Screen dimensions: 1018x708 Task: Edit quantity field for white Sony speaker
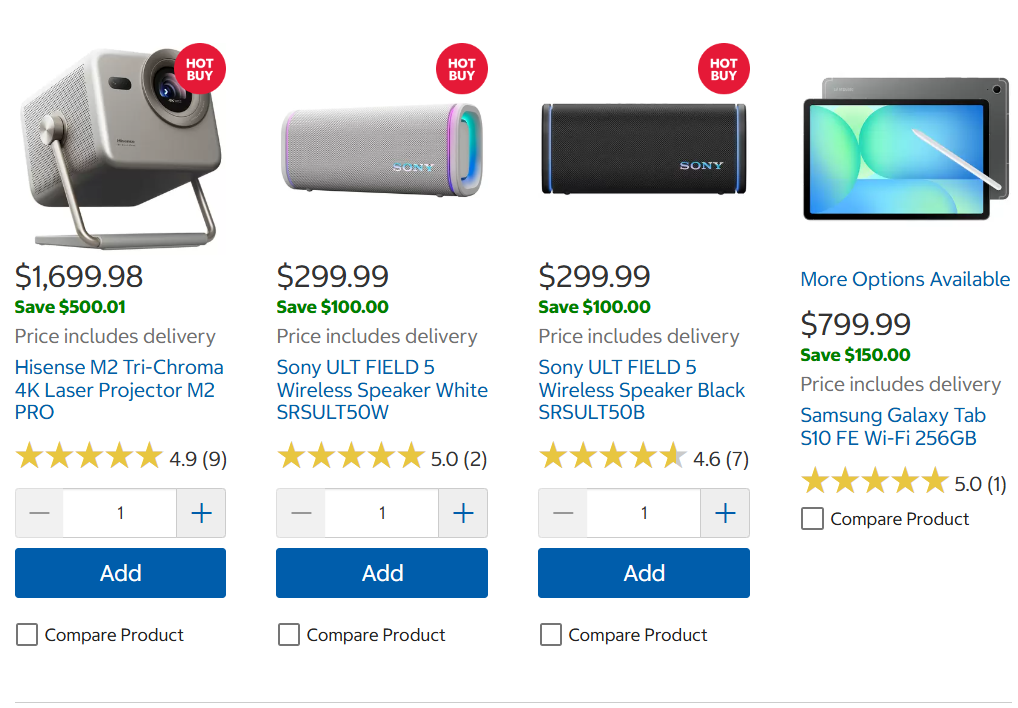(382, 513)
